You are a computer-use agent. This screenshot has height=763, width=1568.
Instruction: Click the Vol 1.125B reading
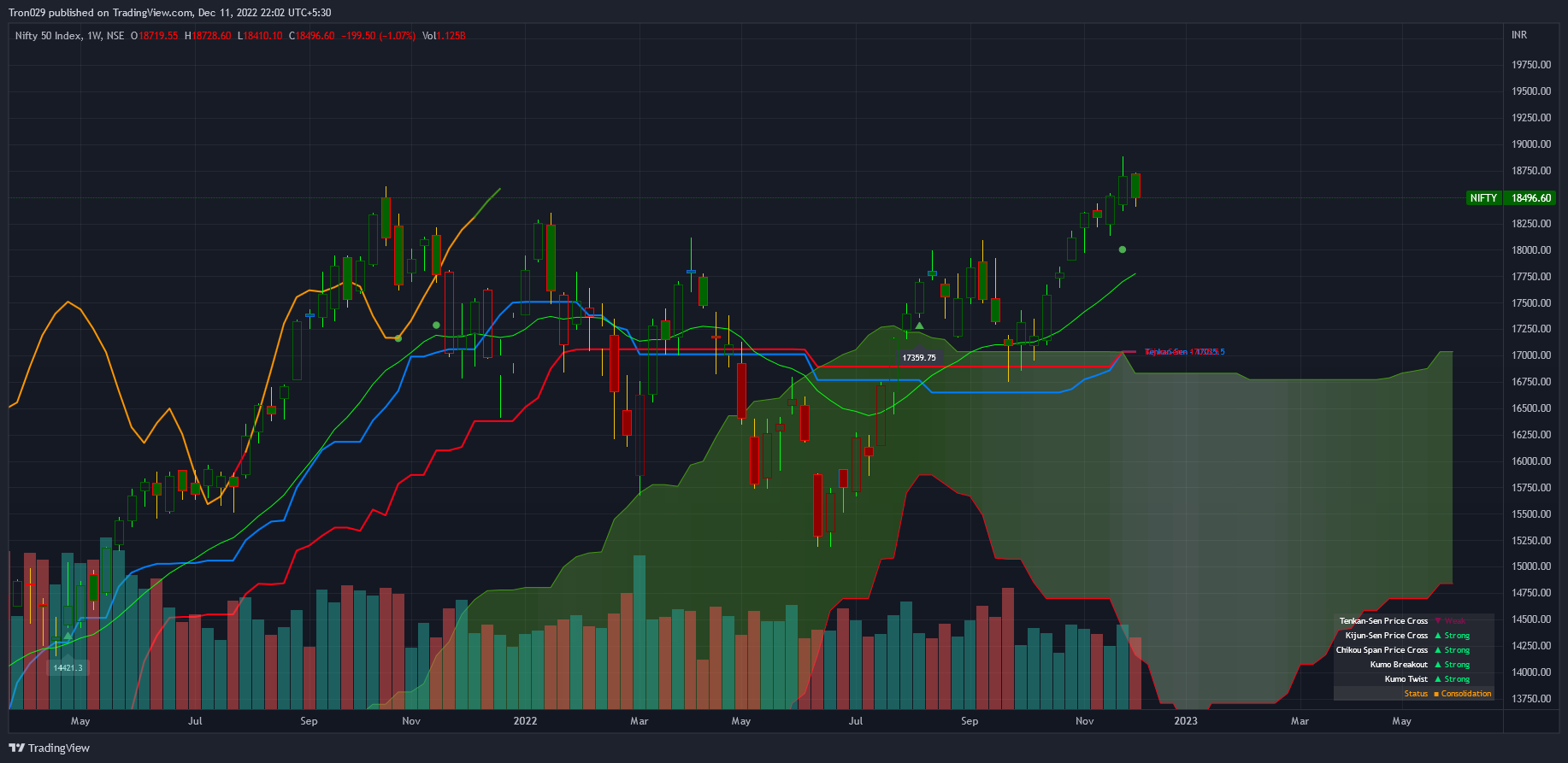tap(444, 36)
